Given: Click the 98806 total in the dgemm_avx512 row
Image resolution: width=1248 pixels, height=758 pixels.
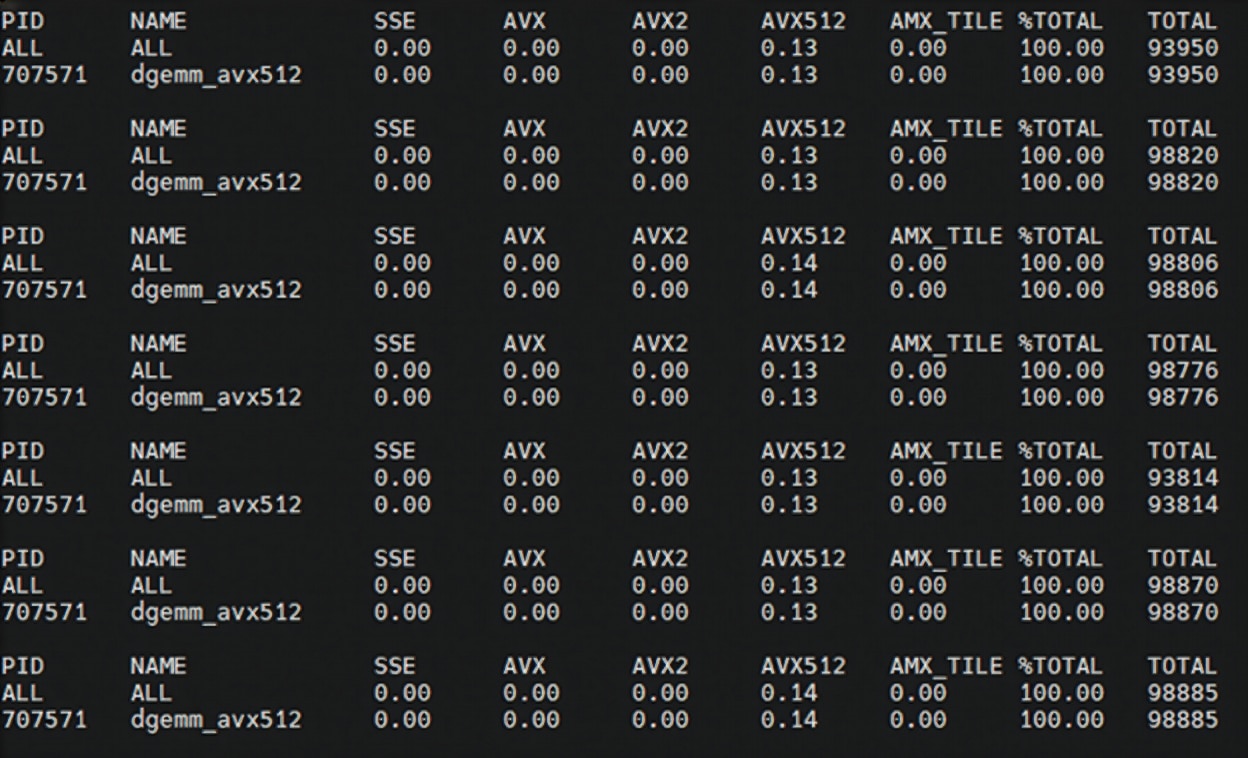Looking at the screenshot, I should click(1182, 290).
